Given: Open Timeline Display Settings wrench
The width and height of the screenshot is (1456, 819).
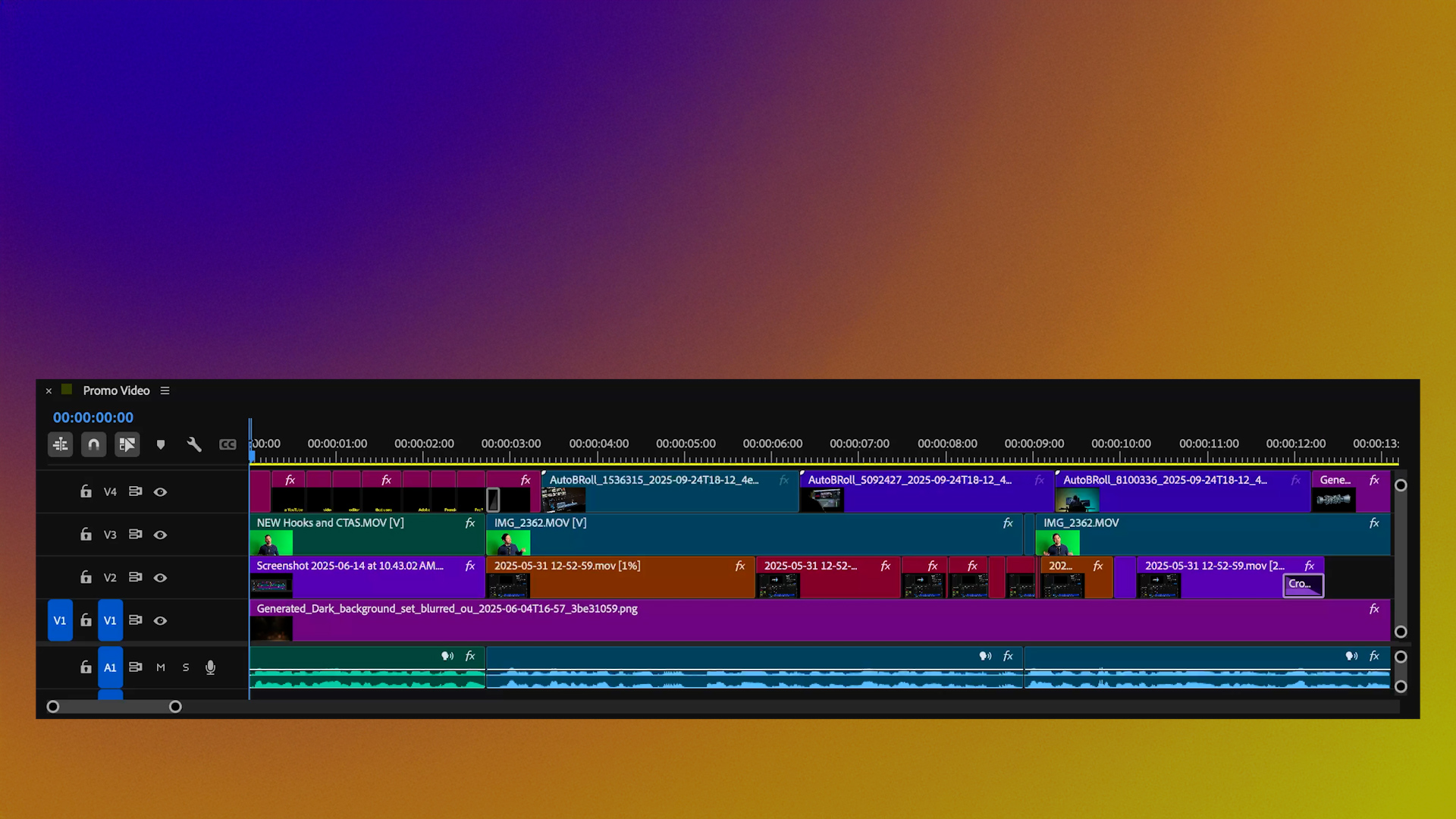Looking at the screenshot, I should (194, 444).
